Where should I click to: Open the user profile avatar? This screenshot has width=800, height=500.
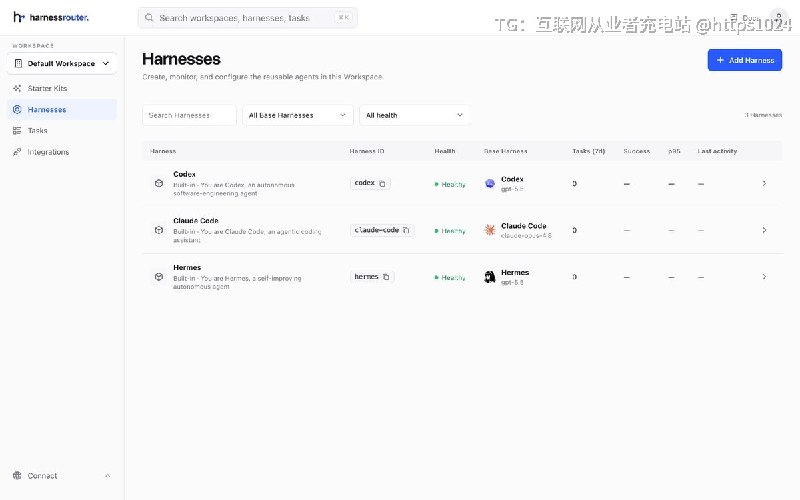[x=779, y=17]
